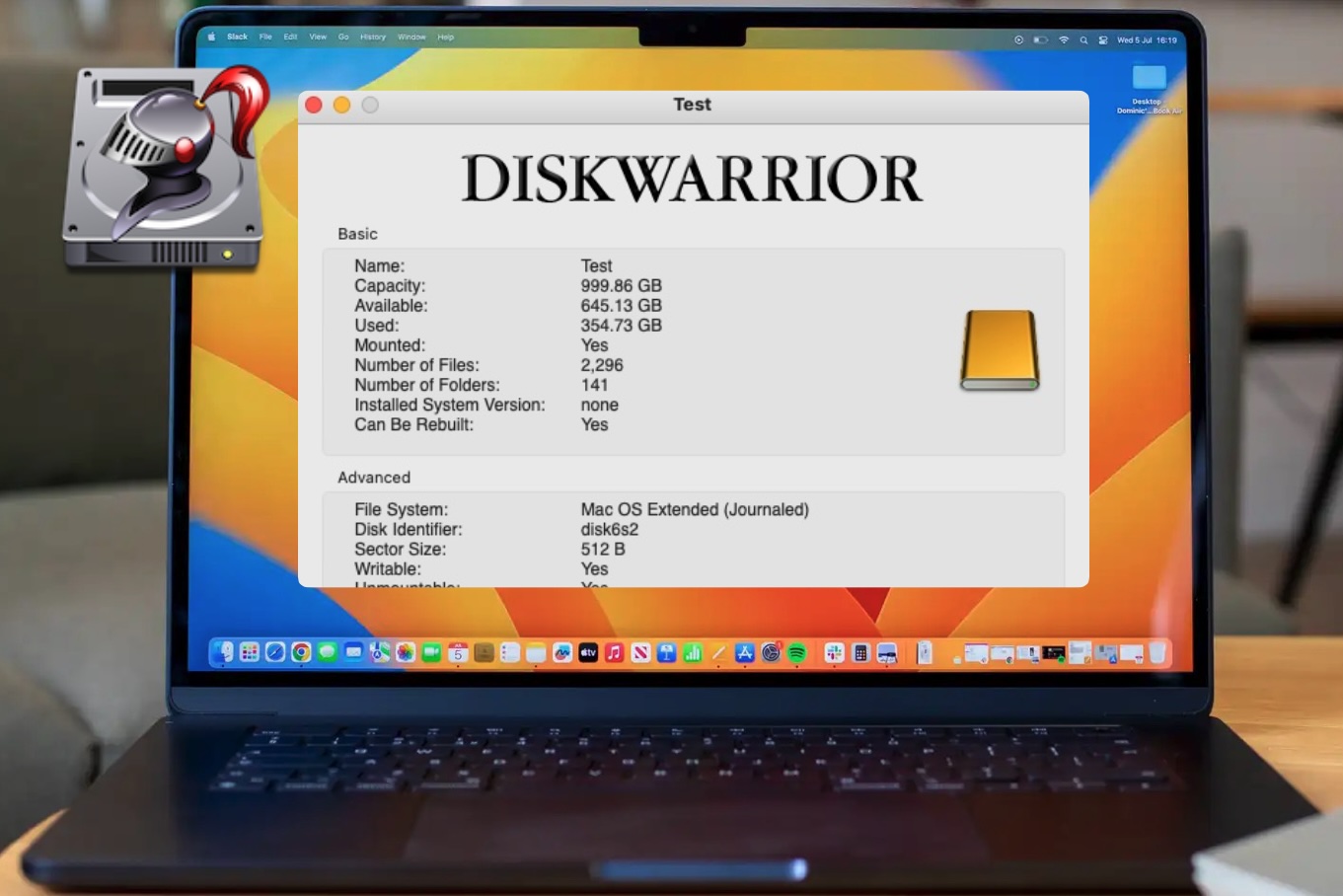Open Apple TV app in the Dock
Viewport: 1343px width, 896px height.
[588, 652]
